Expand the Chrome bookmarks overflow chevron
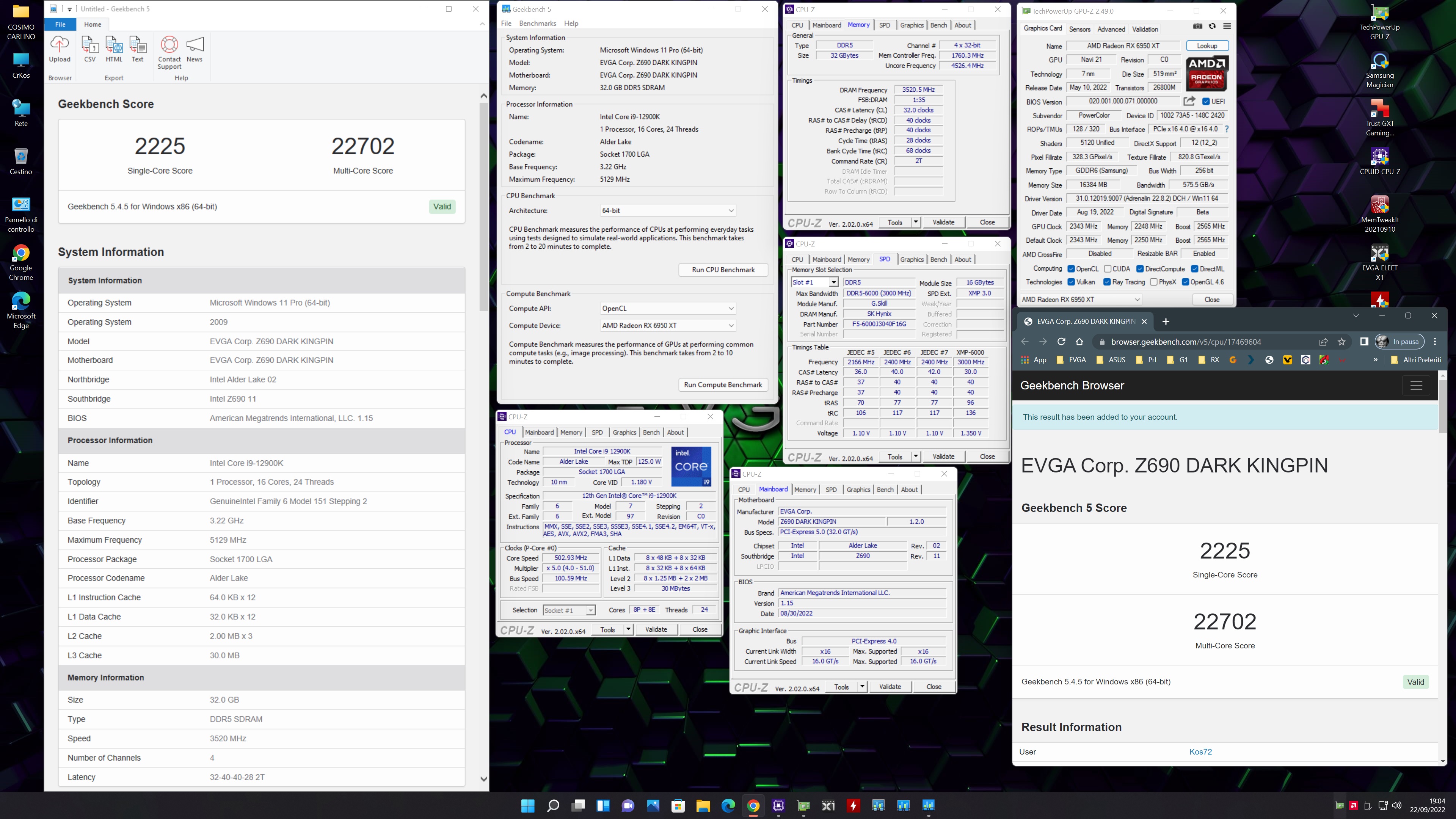 click(x=1375, y=359)
